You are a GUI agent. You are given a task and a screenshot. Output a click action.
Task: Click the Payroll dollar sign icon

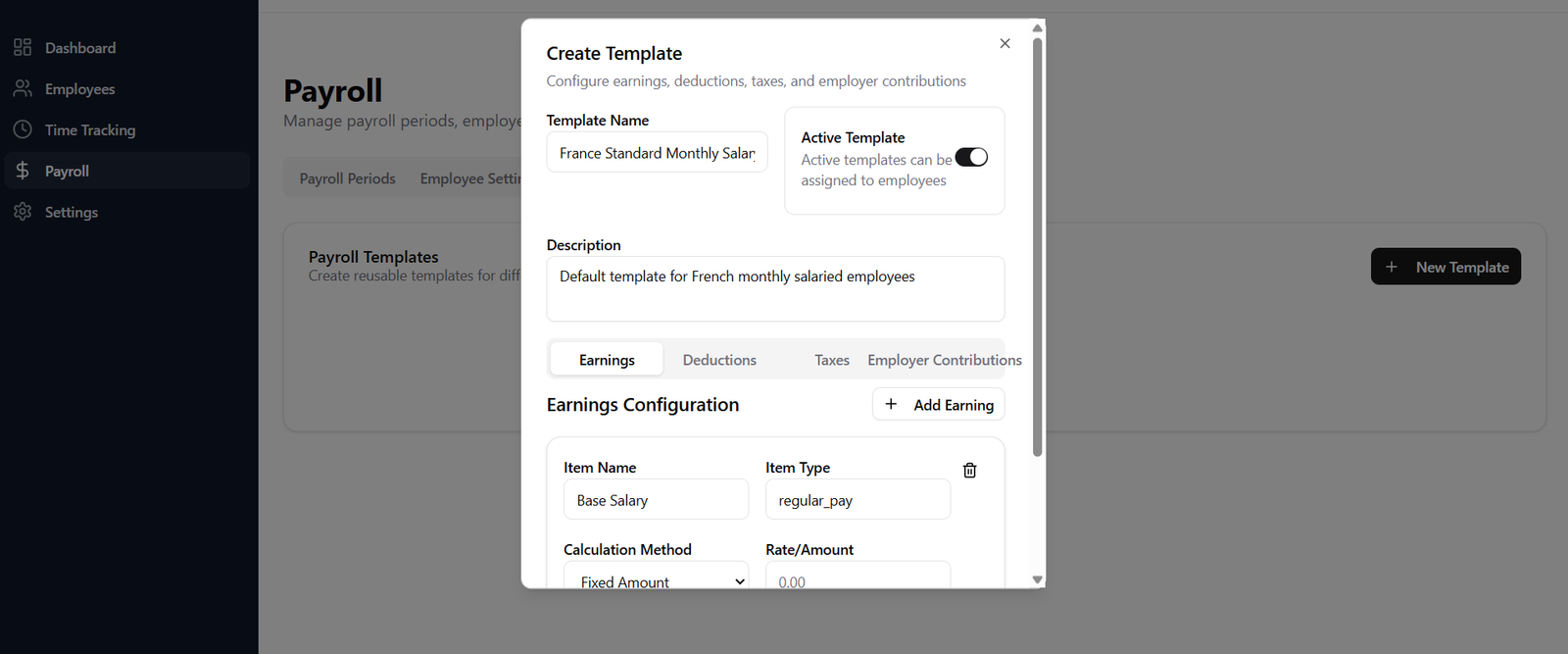(x=23, y=171)
